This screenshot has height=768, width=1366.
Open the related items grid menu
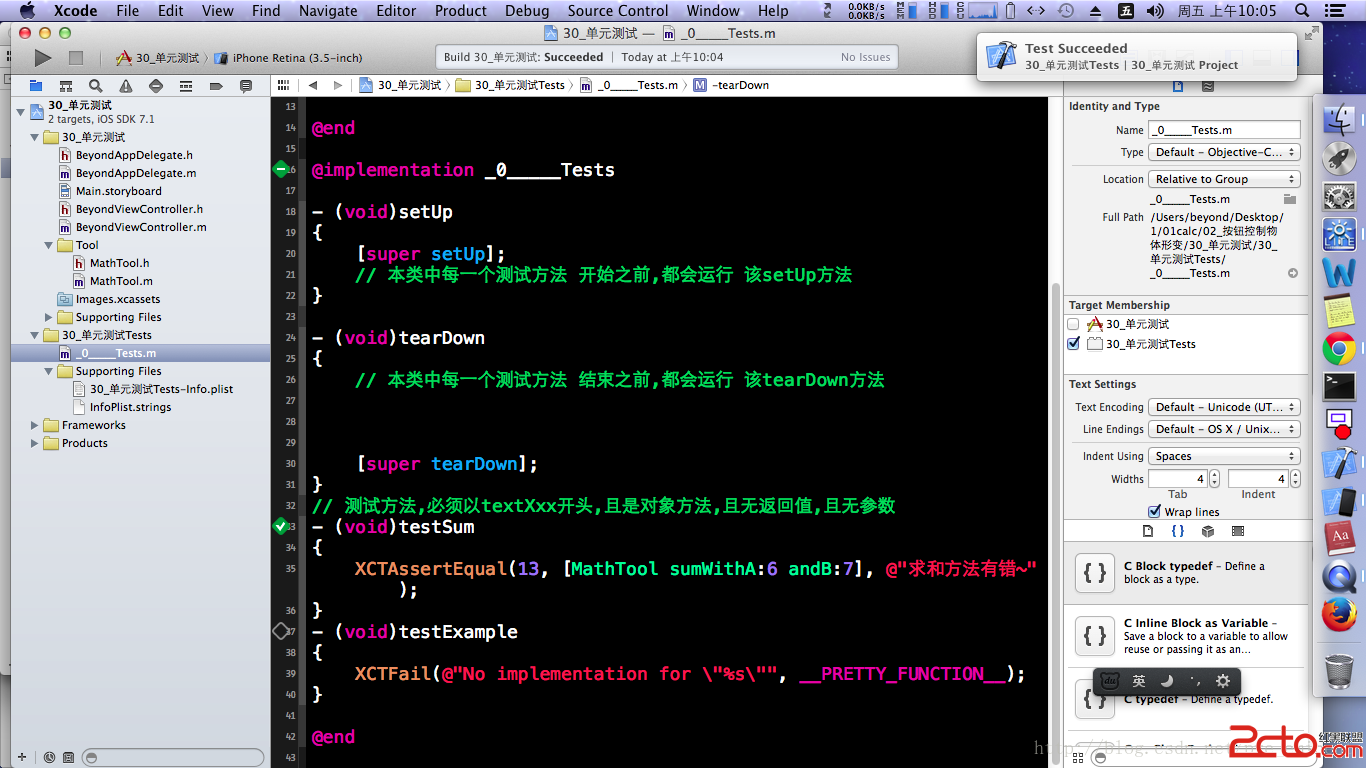(283, 85)
